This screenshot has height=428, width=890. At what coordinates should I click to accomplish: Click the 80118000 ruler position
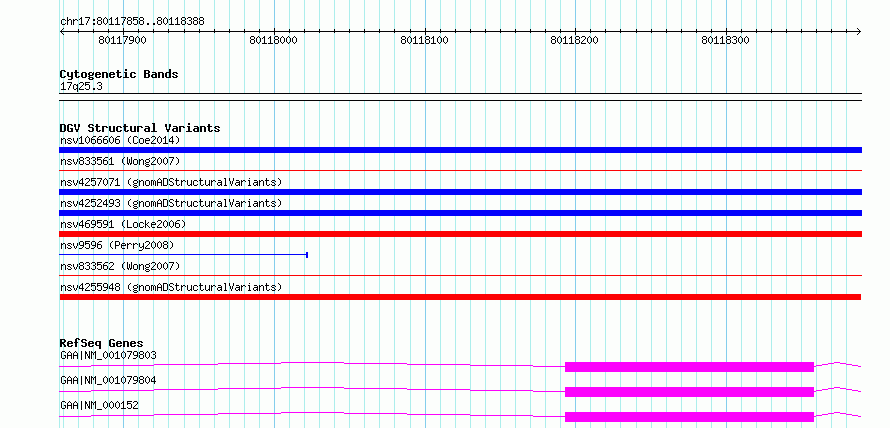(274, 40)
